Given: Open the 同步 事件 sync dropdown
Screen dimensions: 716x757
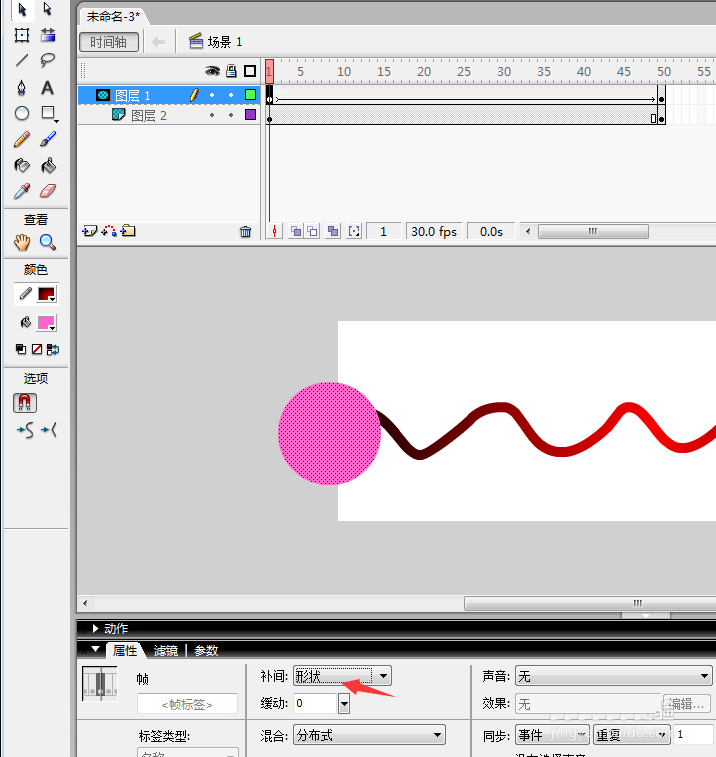Looking at the screenshot, I should coord(552,735).
